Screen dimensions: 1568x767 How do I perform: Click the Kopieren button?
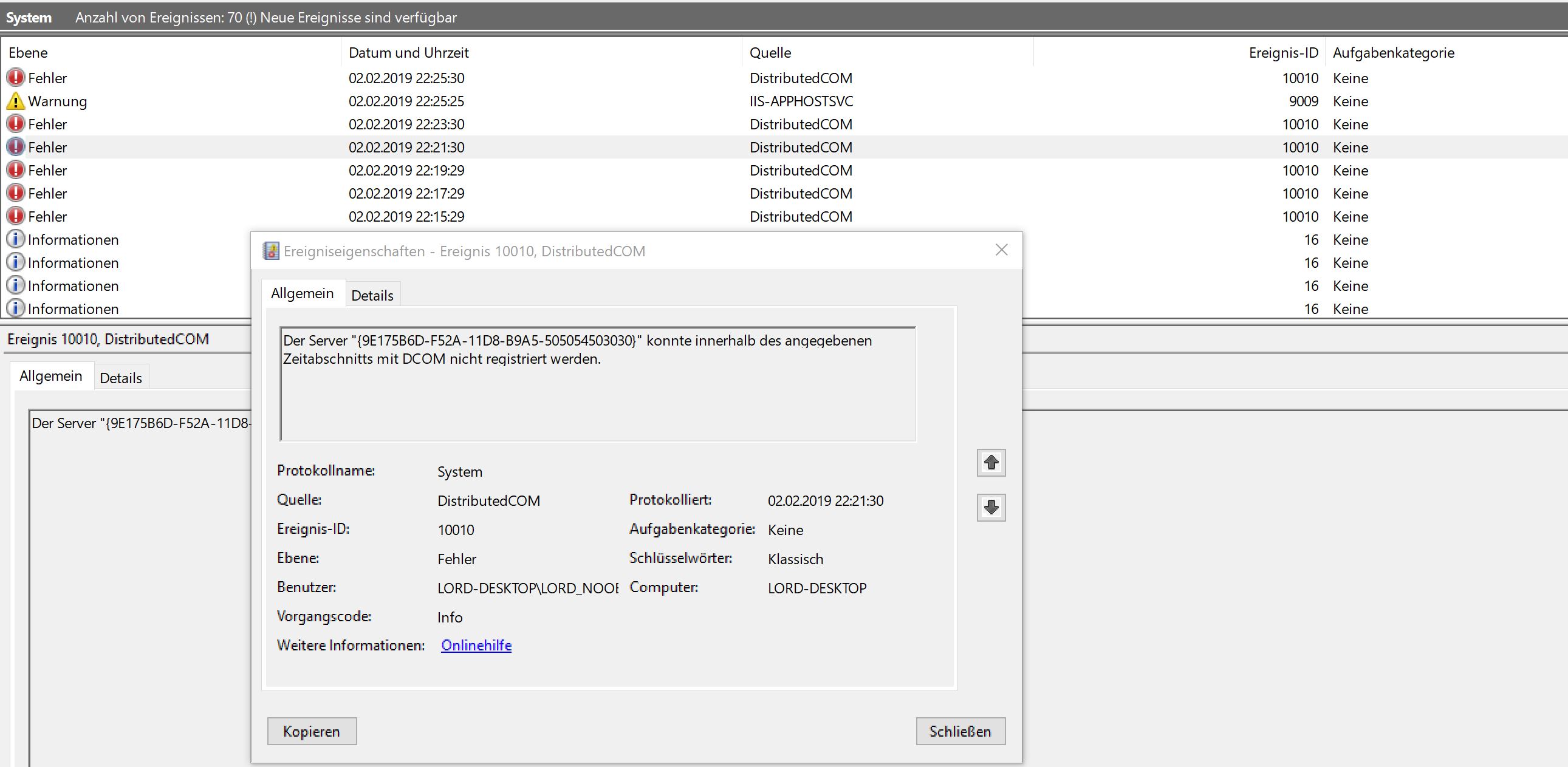(x=312, y=731)
